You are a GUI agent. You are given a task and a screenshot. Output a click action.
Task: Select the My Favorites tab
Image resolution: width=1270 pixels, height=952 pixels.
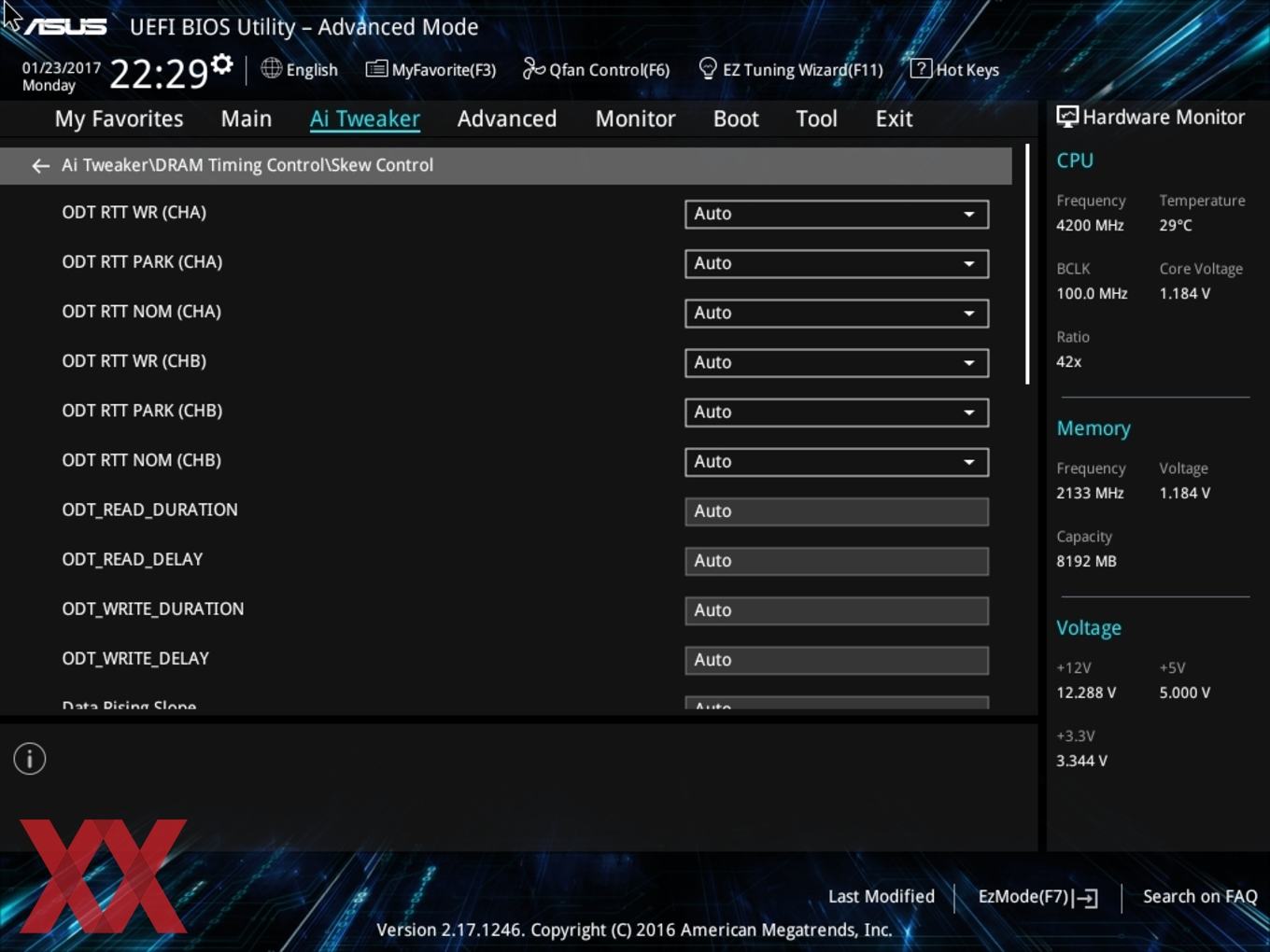pyautogui.click(x=119, y=119)
